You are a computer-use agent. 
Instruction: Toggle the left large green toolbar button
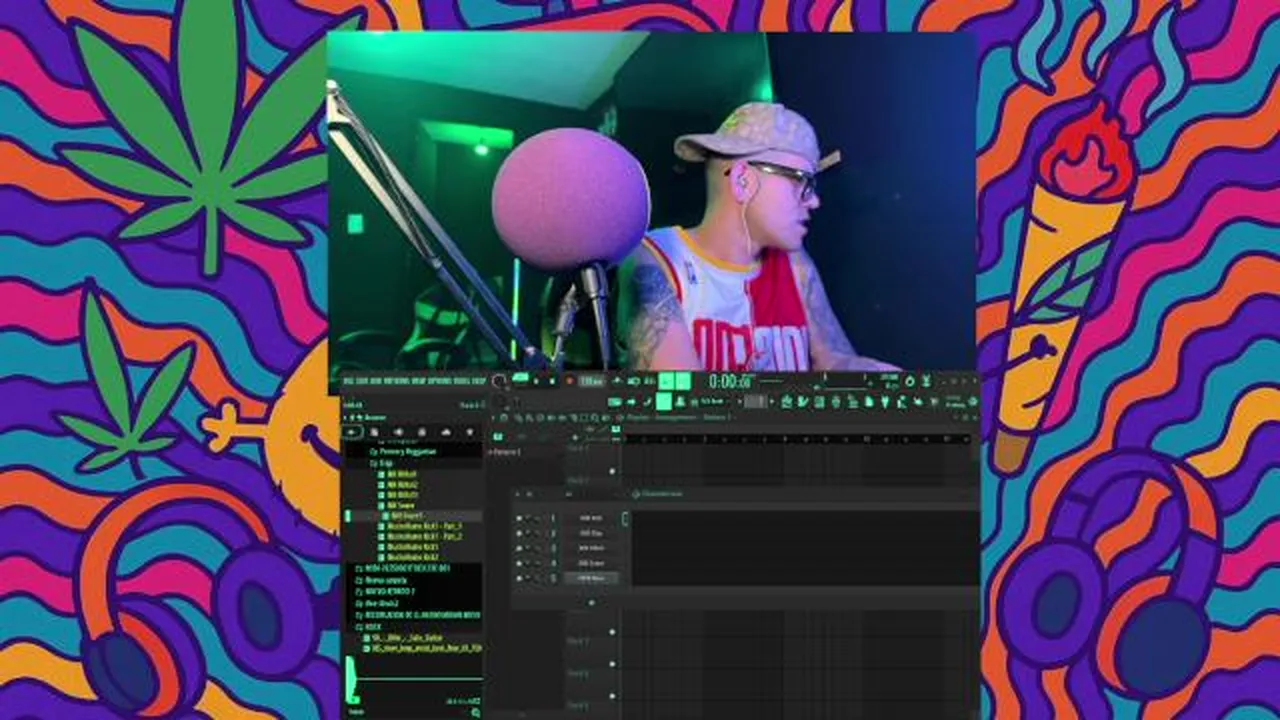[667, 380]
